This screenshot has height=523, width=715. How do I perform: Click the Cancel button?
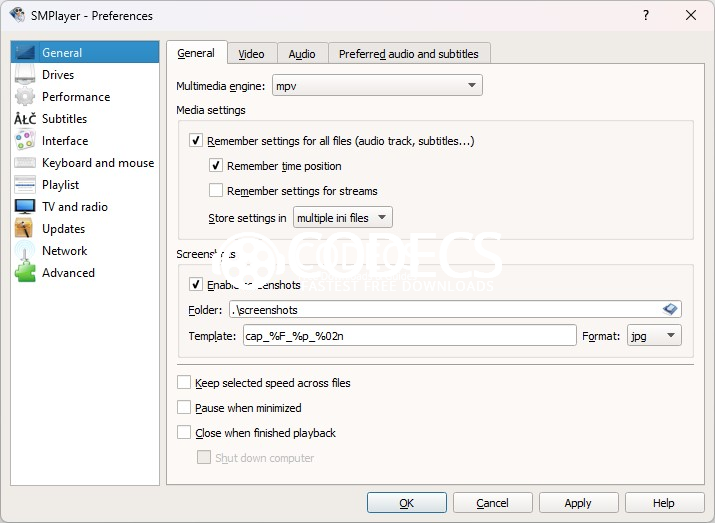click(492, 502)
